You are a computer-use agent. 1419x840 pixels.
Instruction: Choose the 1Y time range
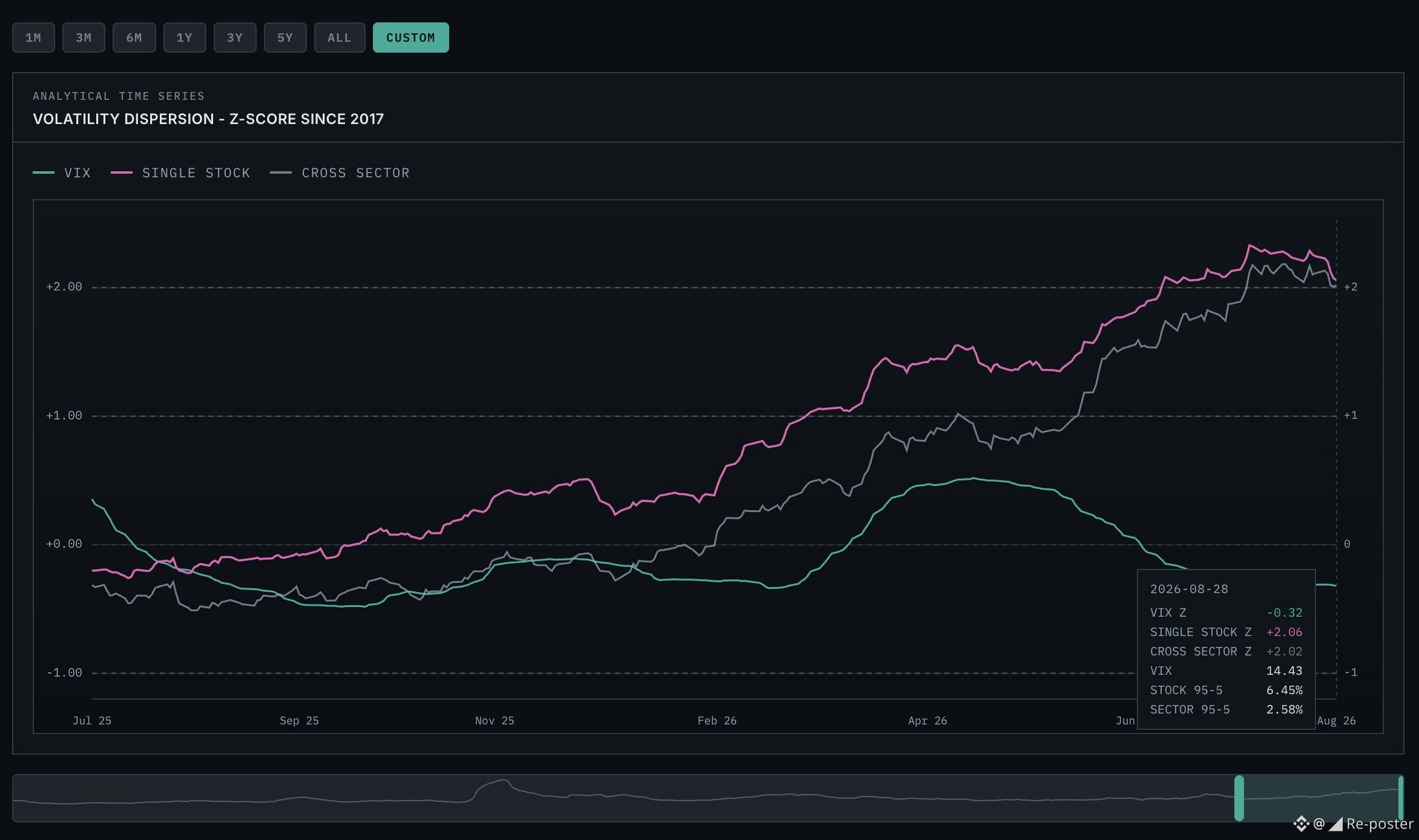click(x=185, y=38)
